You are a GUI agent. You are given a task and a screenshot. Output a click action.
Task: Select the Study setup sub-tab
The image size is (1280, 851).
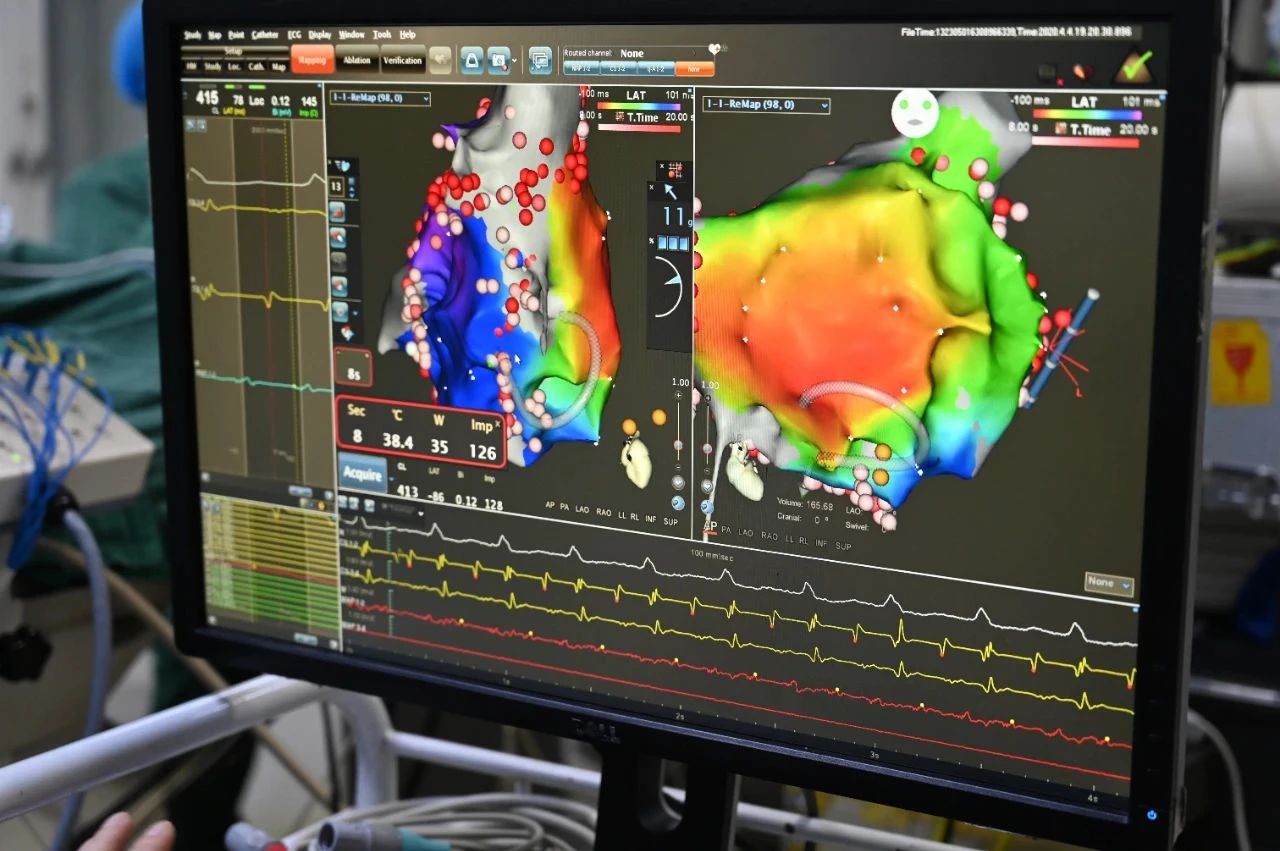click(x=213, y=67)
